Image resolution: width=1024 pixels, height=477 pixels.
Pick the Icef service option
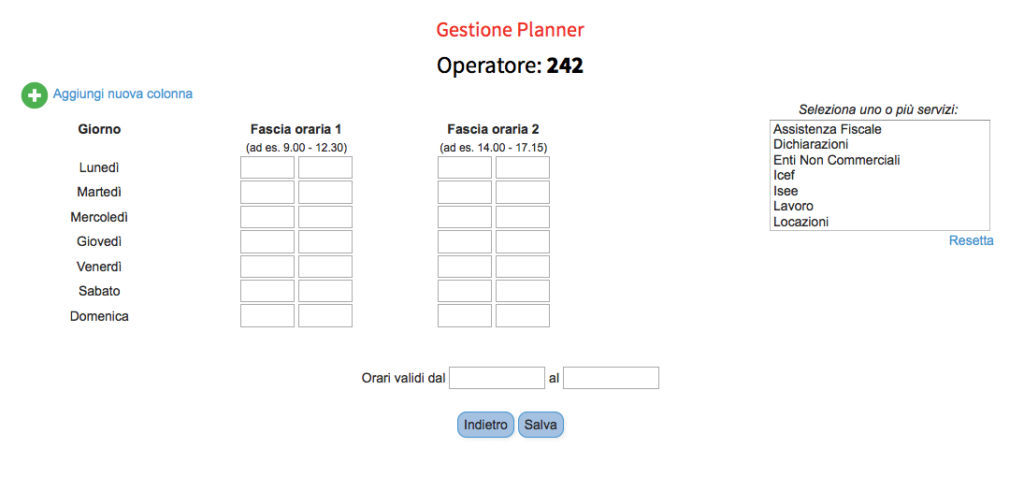click(x=784, y=175)
